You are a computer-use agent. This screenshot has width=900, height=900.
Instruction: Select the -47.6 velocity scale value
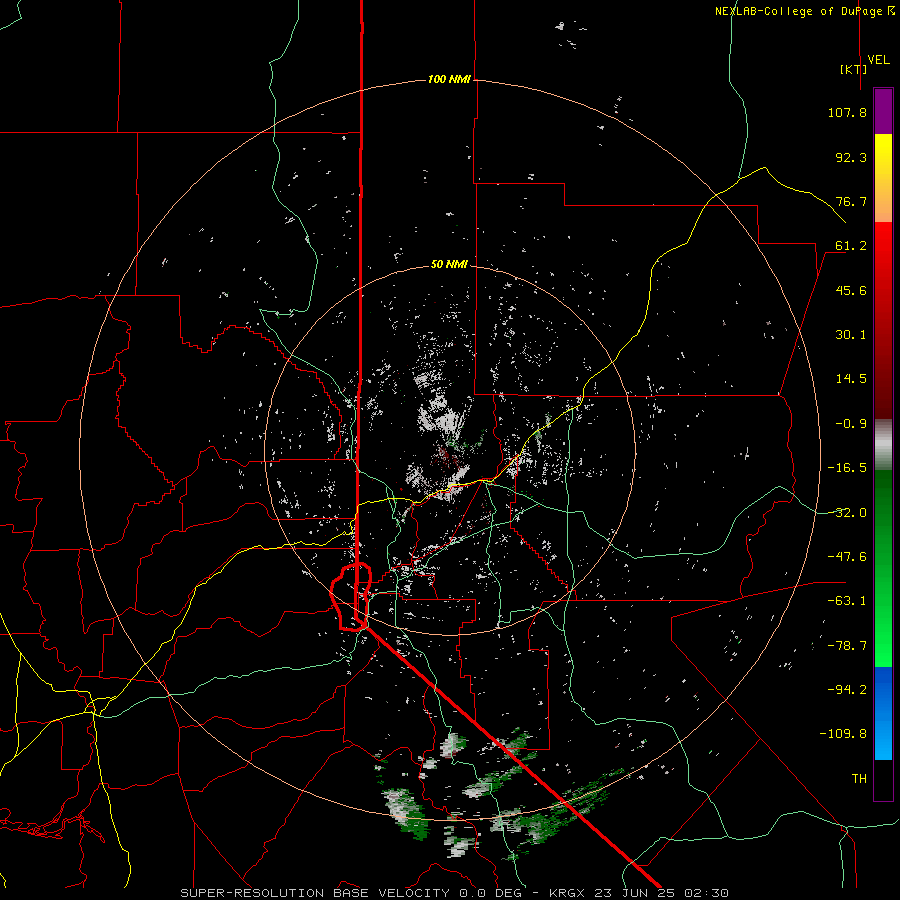(x=847, y=557)
